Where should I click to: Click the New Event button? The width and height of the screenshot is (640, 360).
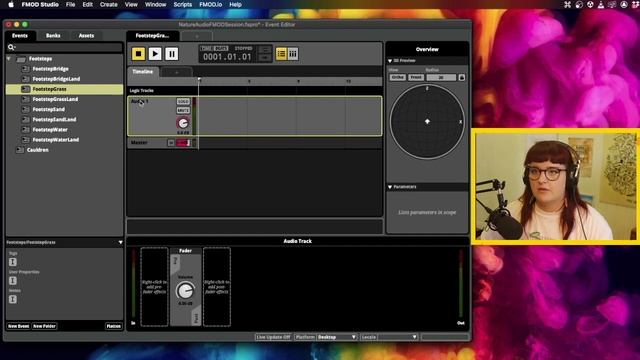point(18,326)
